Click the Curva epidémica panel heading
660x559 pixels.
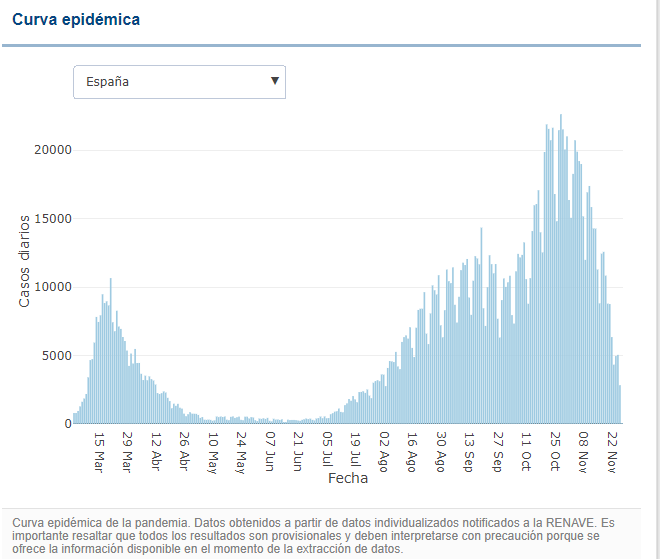pos(76,19)
